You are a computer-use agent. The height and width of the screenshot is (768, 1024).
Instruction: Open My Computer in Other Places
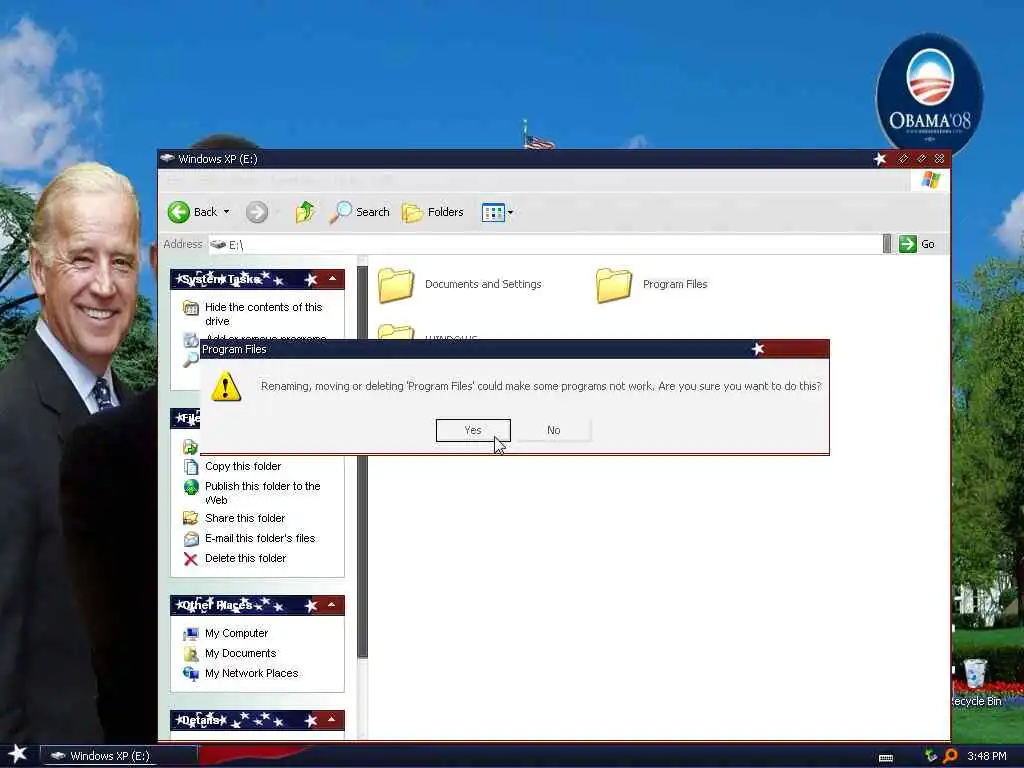pyautogui.click(x=236, y=633)
